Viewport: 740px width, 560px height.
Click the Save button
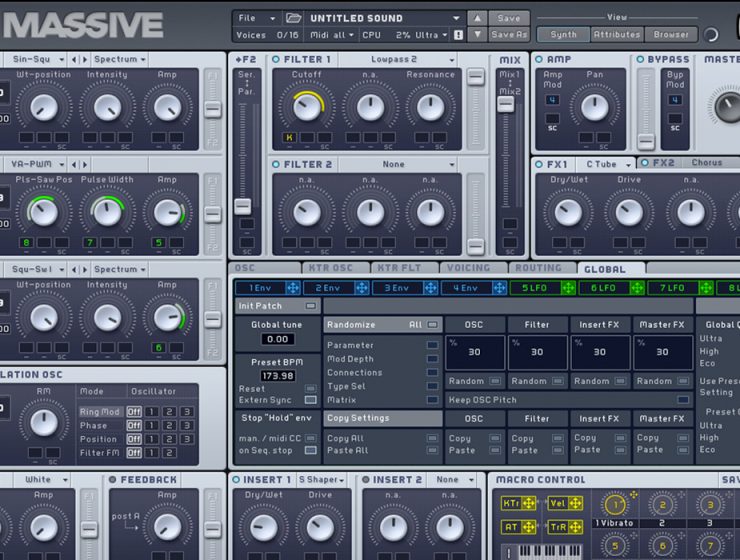click(509, 18)
